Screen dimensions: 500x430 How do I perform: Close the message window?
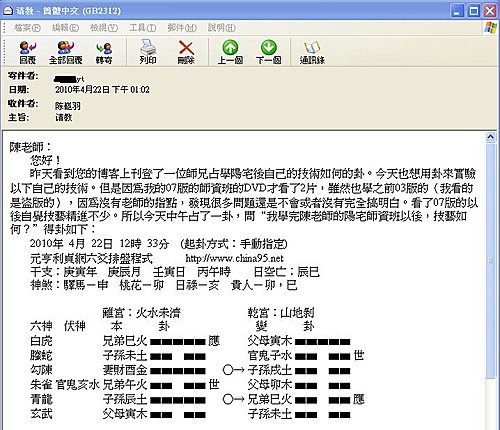point(490,11)
